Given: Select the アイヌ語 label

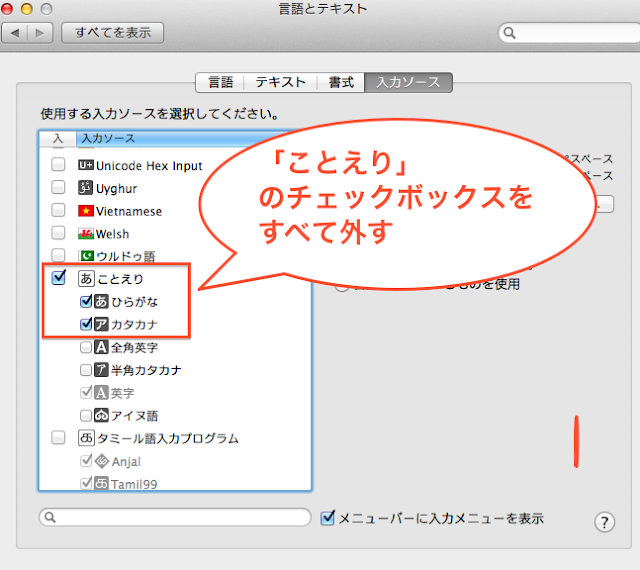Looking at the screenshot, I should (134, 416).
